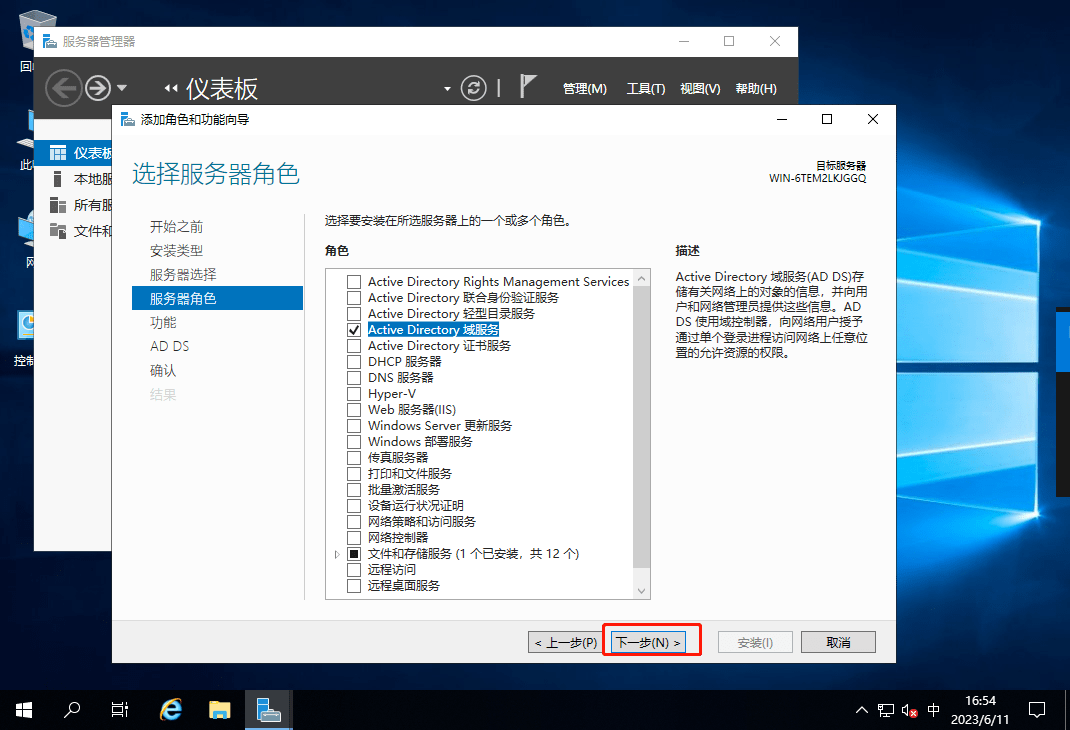
Task: Check the Hyper-V role
Action: click(x=353, y=394)
